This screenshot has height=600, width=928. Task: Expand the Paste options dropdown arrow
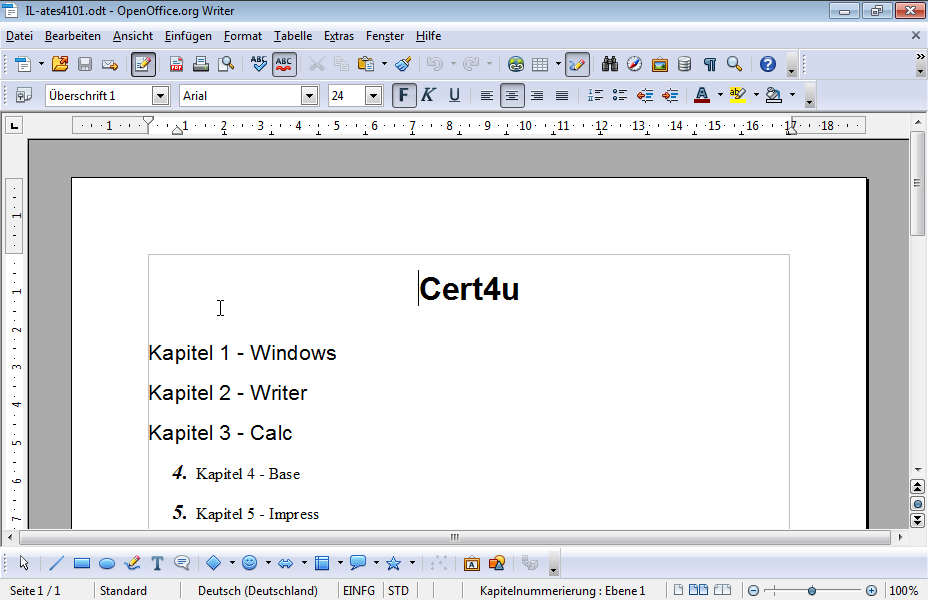[384, 64]
